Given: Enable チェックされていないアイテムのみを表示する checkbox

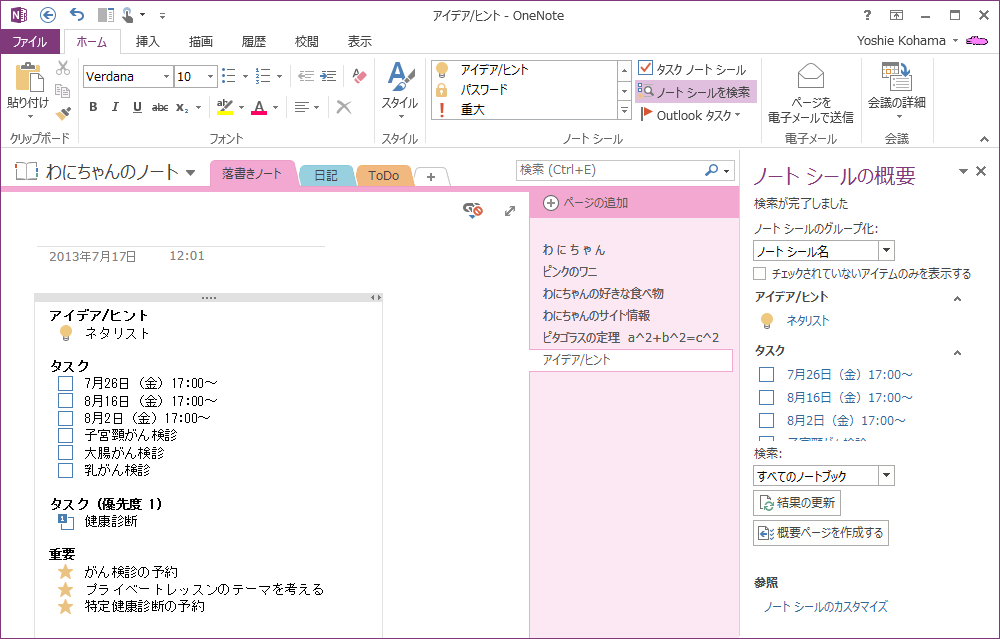Looking at the screenshot, I should click(x=760, y=274).
